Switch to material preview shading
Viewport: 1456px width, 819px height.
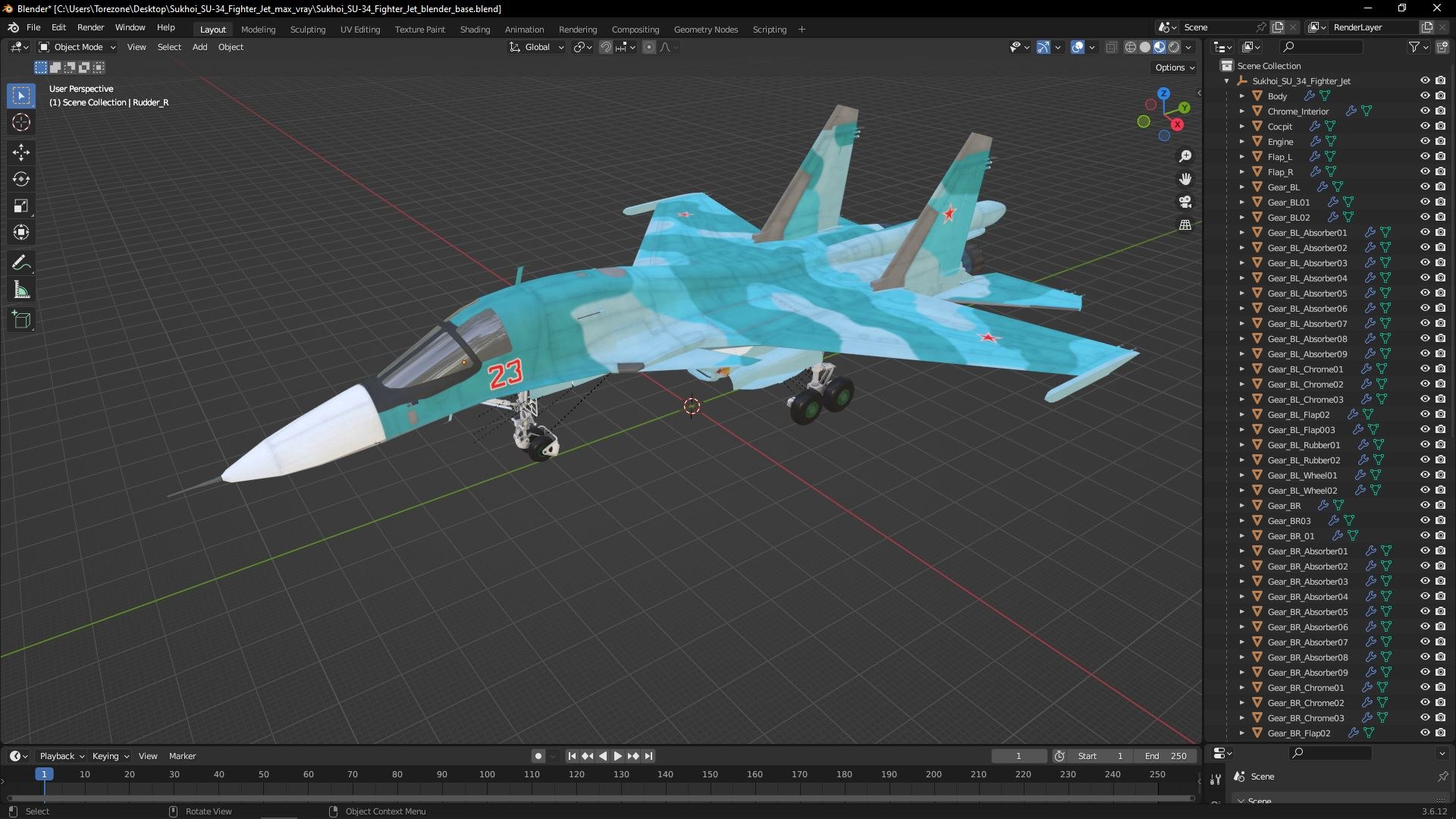pyautogui.click(x=1159, y=47)
